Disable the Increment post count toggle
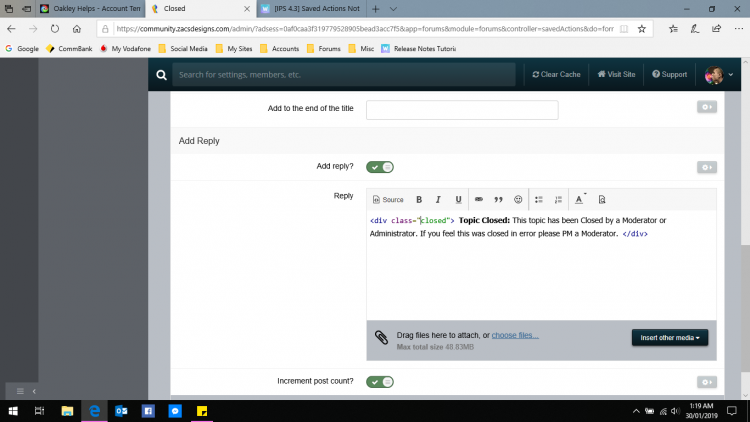The height and width of the screenshot is (422, 750). click(x=380, y=382)
